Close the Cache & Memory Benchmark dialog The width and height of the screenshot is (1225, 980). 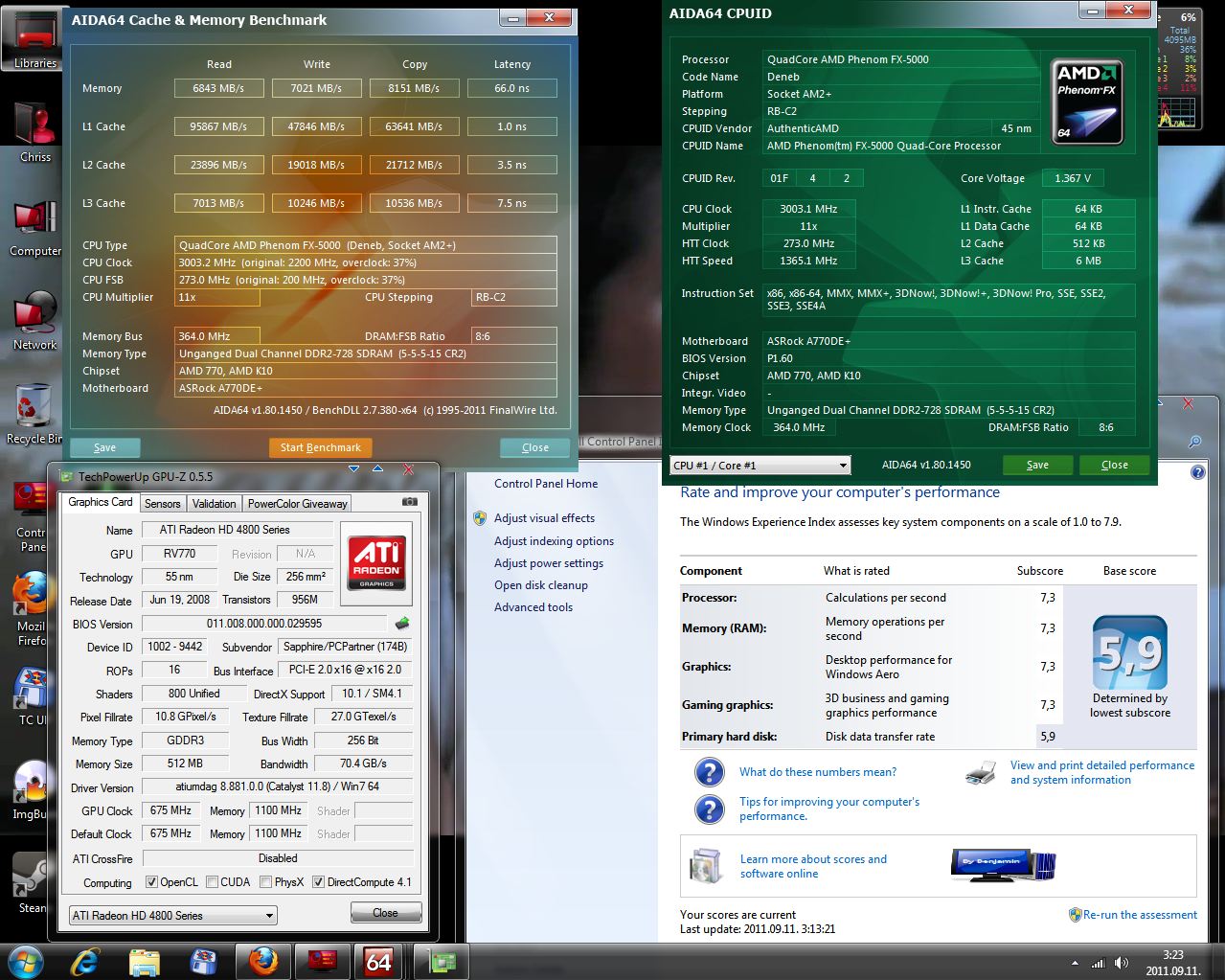534,447
